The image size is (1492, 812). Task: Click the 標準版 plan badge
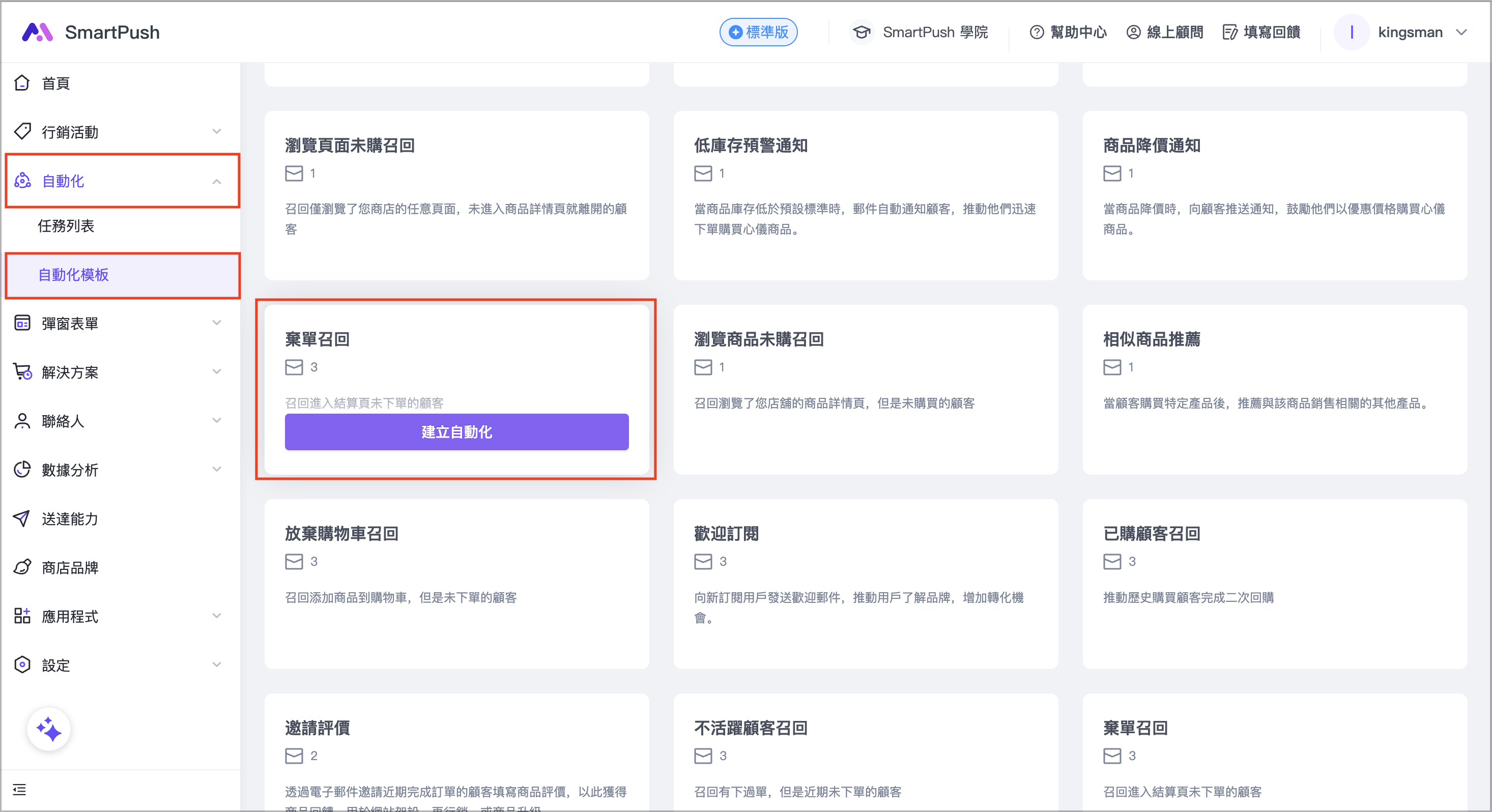coord(758,32)
